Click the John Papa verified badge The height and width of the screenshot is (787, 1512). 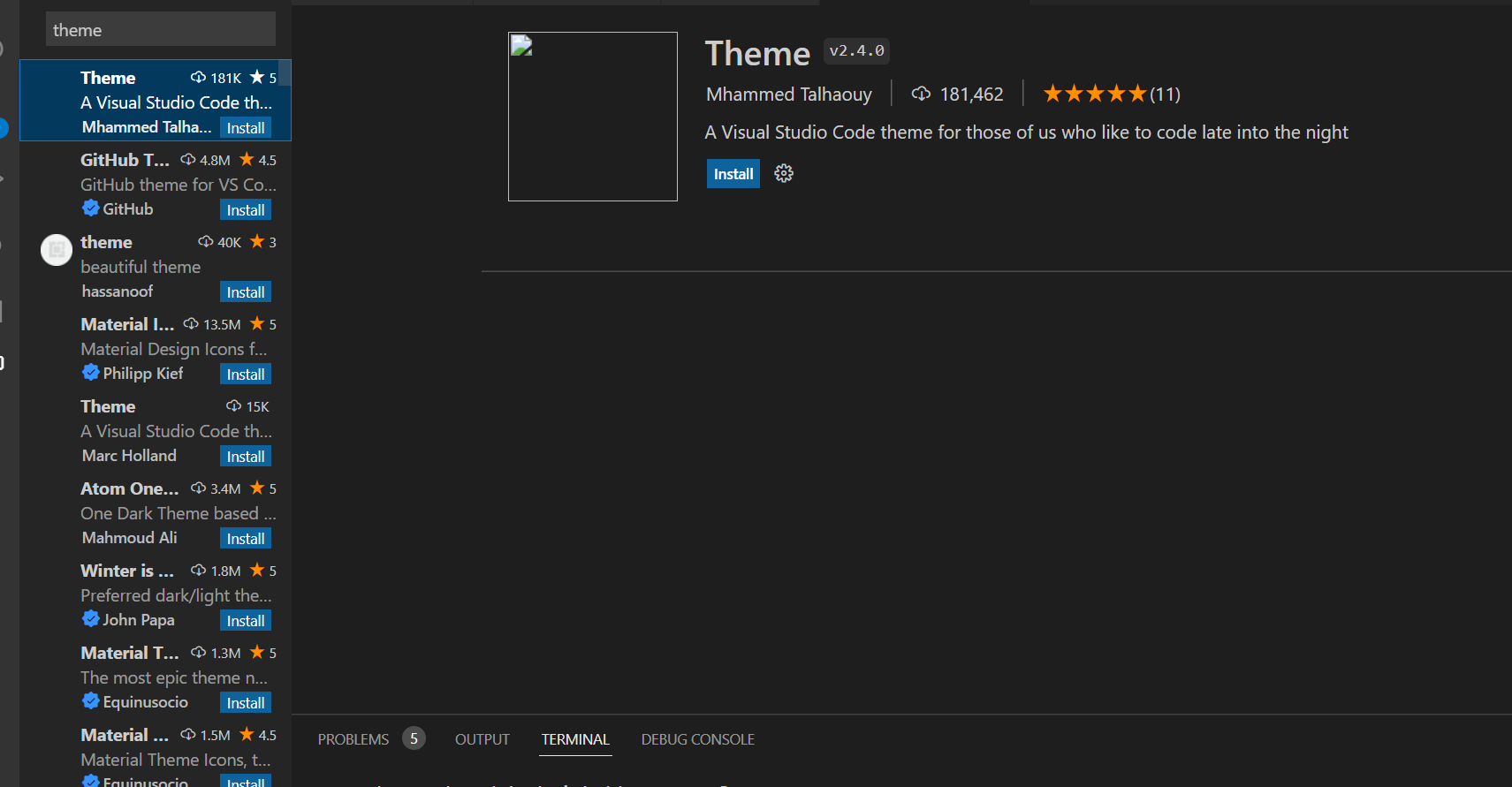coord(90,618)
